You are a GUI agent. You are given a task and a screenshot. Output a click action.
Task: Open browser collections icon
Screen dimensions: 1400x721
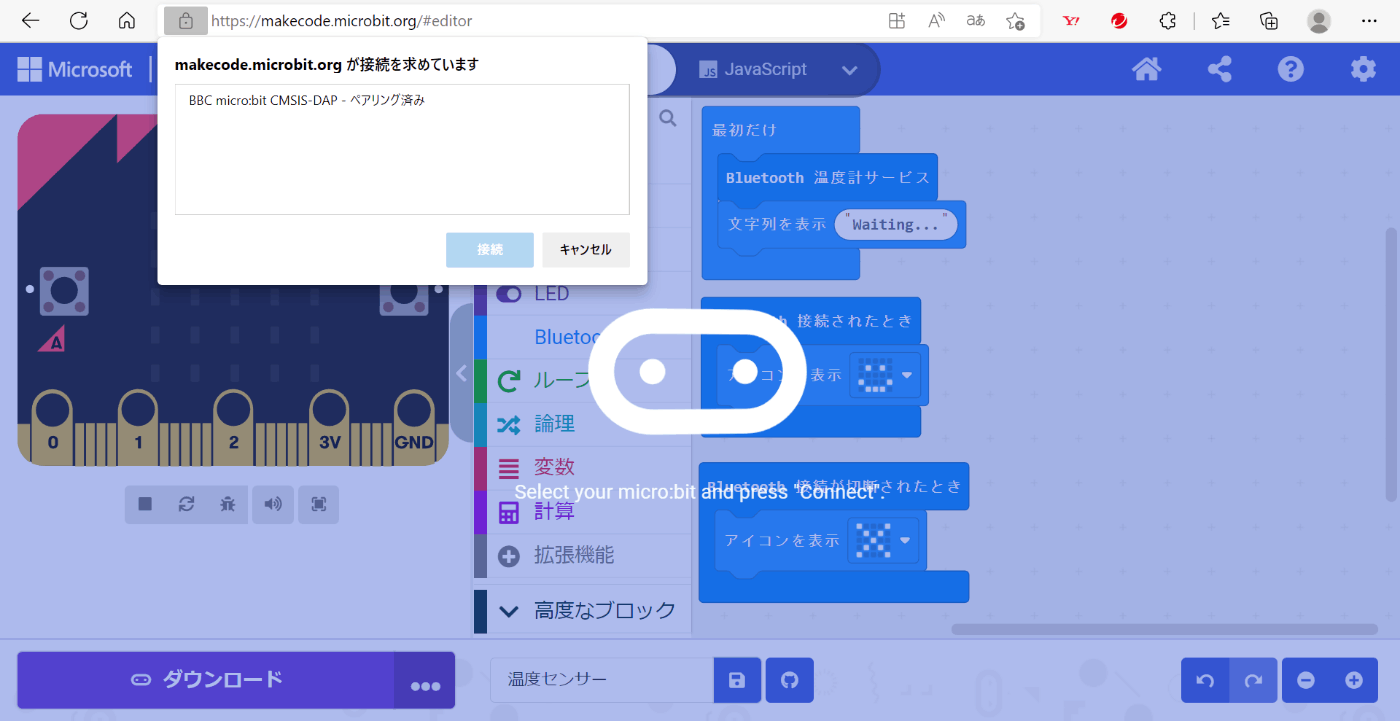pos(1269,20)
